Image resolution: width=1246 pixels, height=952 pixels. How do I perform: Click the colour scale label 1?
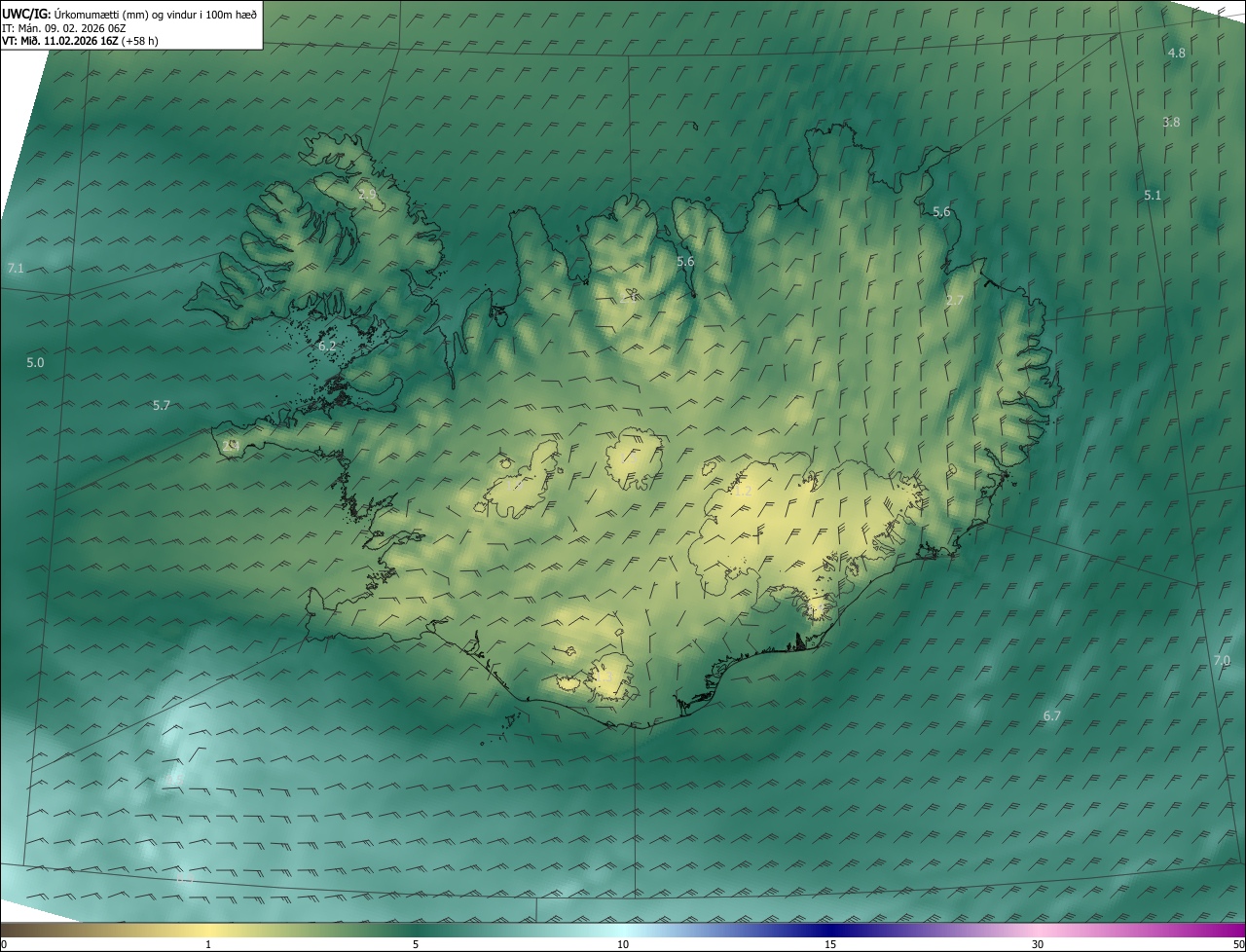[208, 944]
